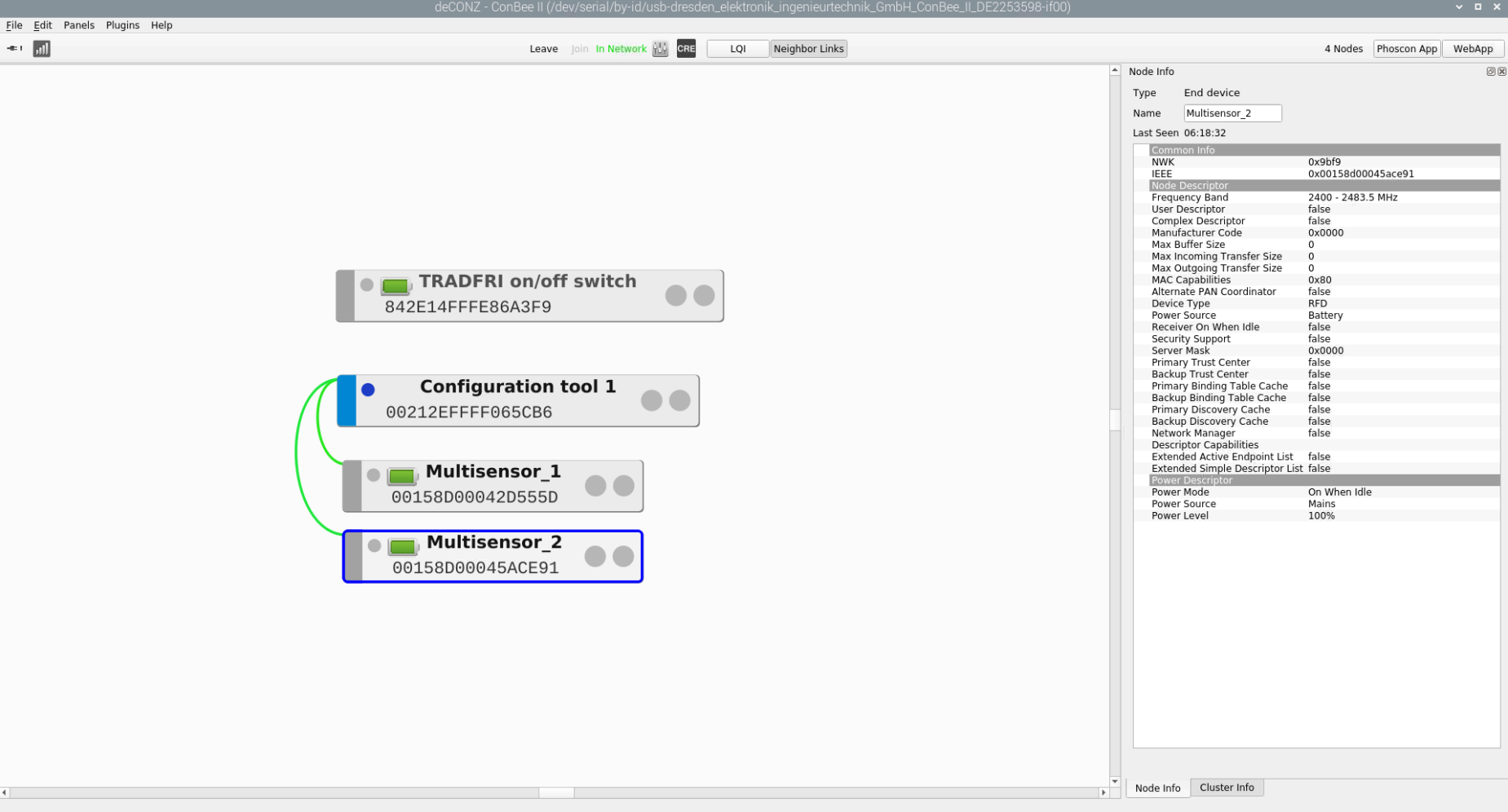Click the In Network status label
This screenshot has width=1508, height=812.
621,49
